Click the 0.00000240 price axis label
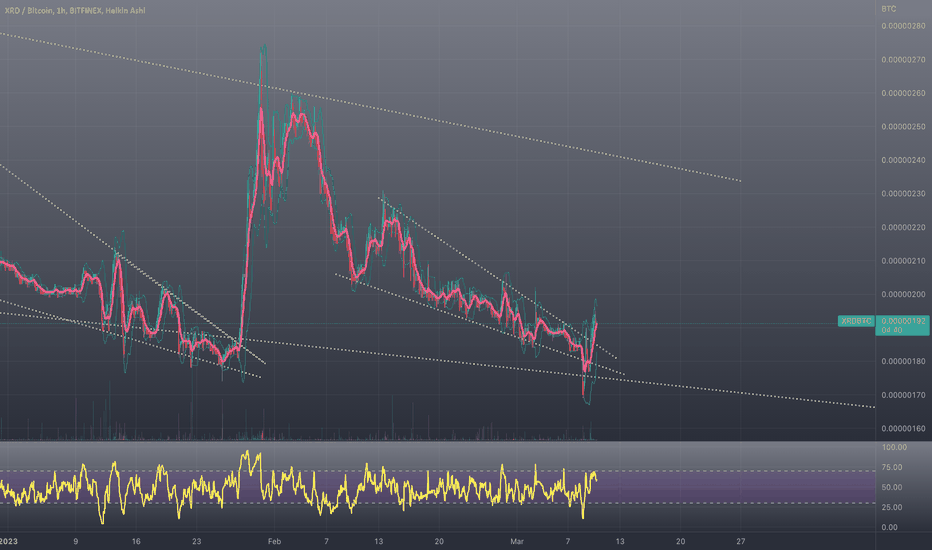Viewport: 932px width, 550px height. 903,161
